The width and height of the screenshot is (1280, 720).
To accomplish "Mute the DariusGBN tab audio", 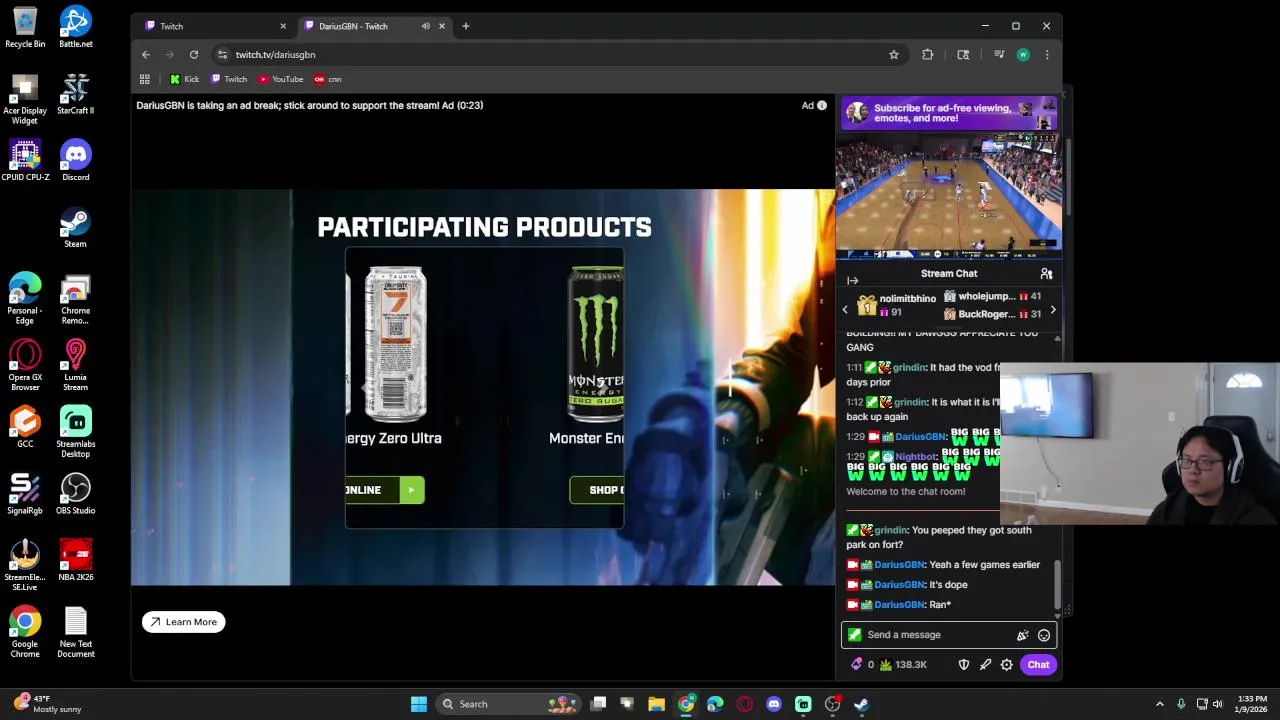I will click(x=426, y=26).
